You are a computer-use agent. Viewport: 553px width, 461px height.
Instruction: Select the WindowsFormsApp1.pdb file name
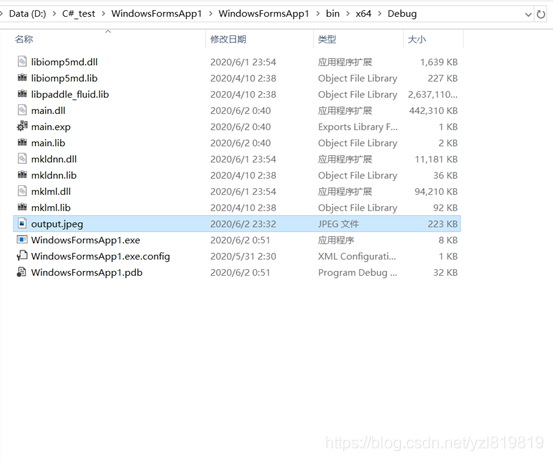[x=87, y=273]
